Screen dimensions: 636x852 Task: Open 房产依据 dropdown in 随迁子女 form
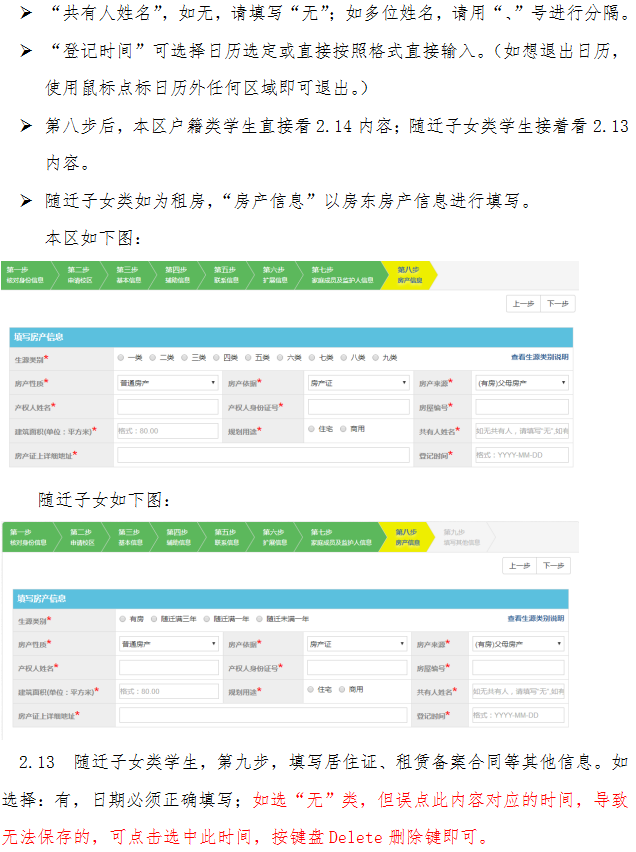(x=357, y=644)
